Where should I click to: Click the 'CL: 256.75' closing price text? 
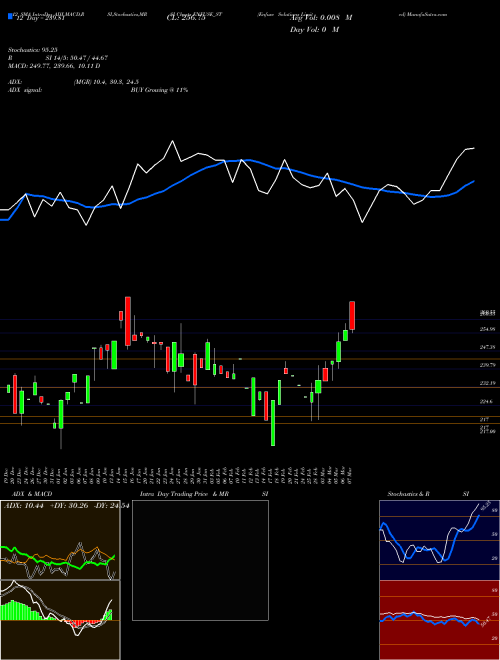pos(188,18)
